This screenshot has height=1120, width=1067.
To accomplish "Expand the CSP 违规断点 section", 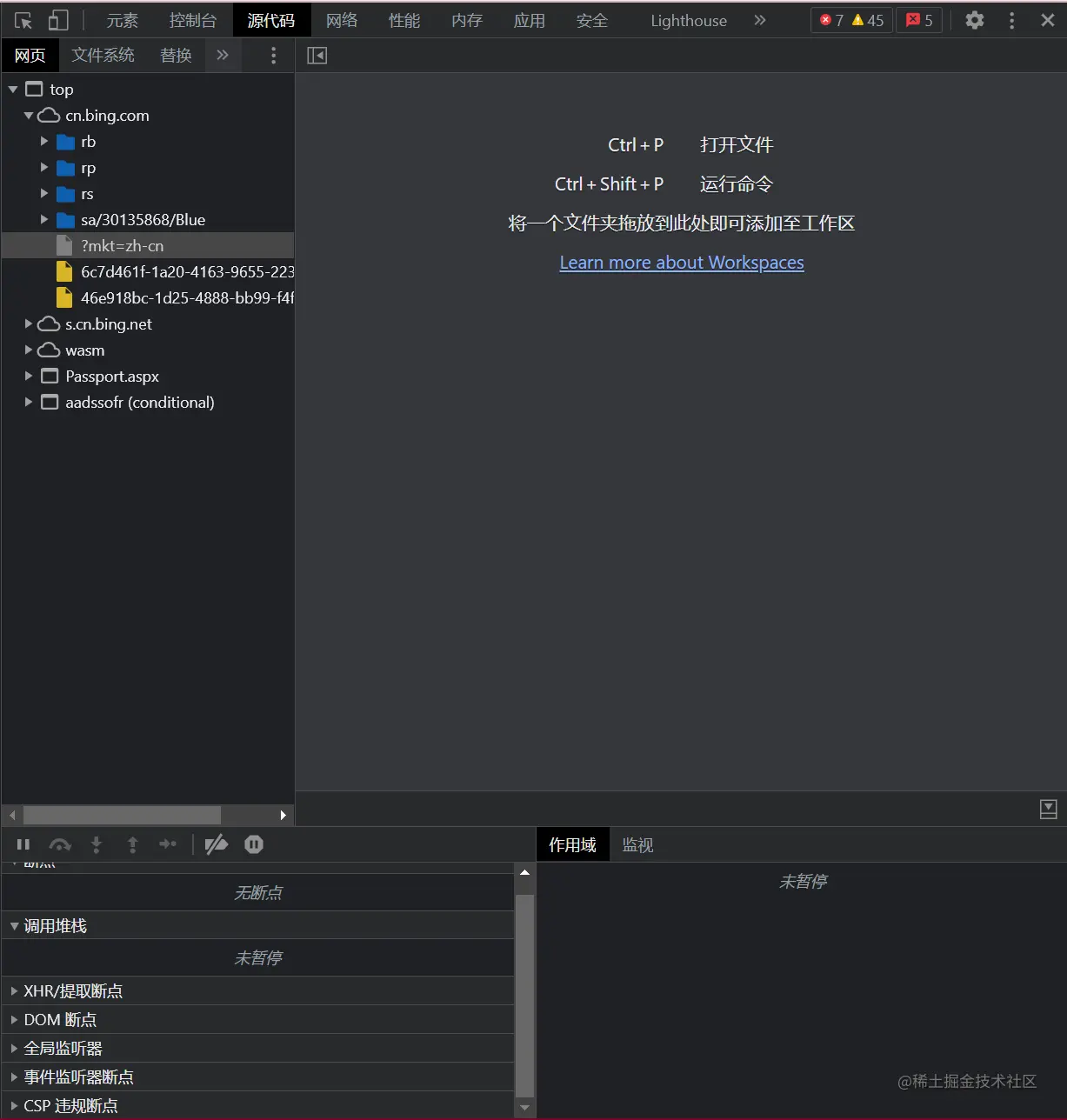I will point(257,1105).
